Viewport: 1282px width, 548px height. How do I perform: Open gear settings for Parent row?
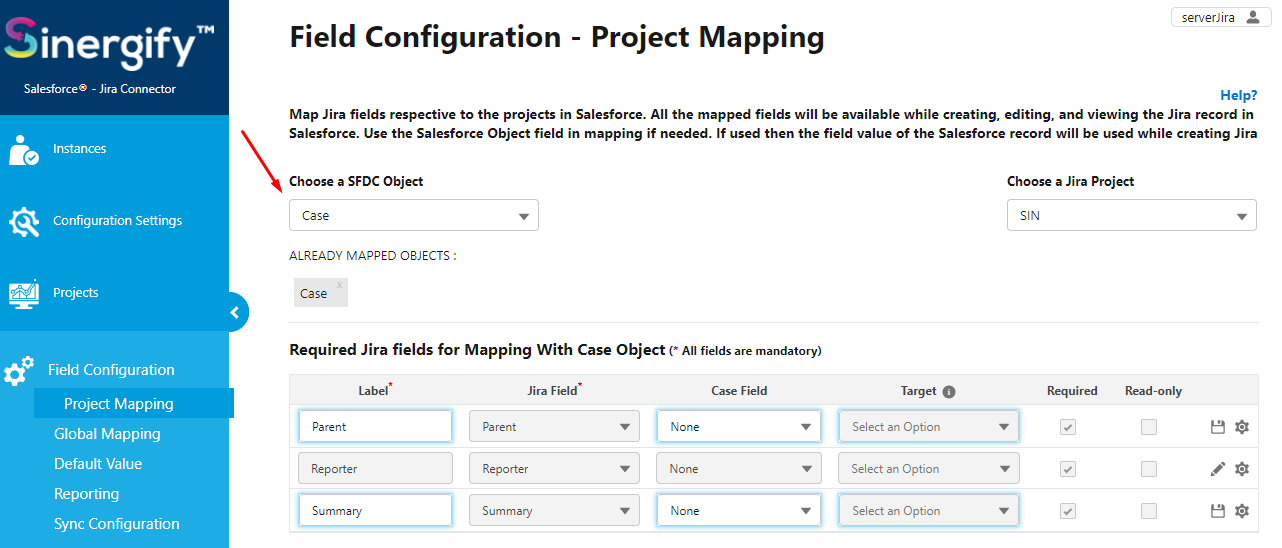coord(1242,427)
